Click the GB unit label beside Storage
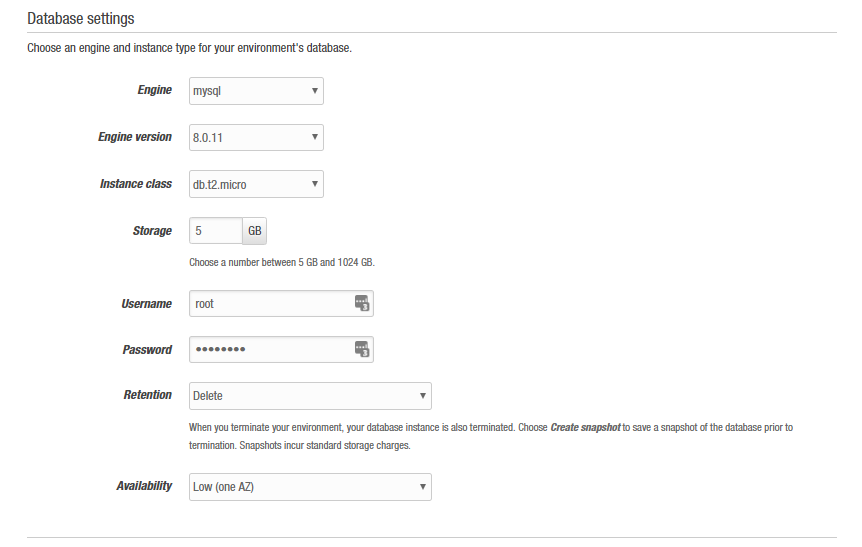The width and height of the screenshot is (862, 547). (x=255, y=231)
